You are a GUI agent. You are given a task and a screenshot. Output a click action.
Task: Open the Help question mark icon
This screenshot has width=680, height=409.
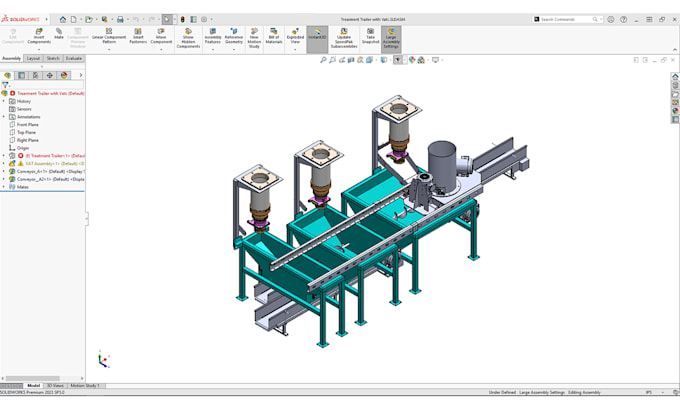pos(623,19)
